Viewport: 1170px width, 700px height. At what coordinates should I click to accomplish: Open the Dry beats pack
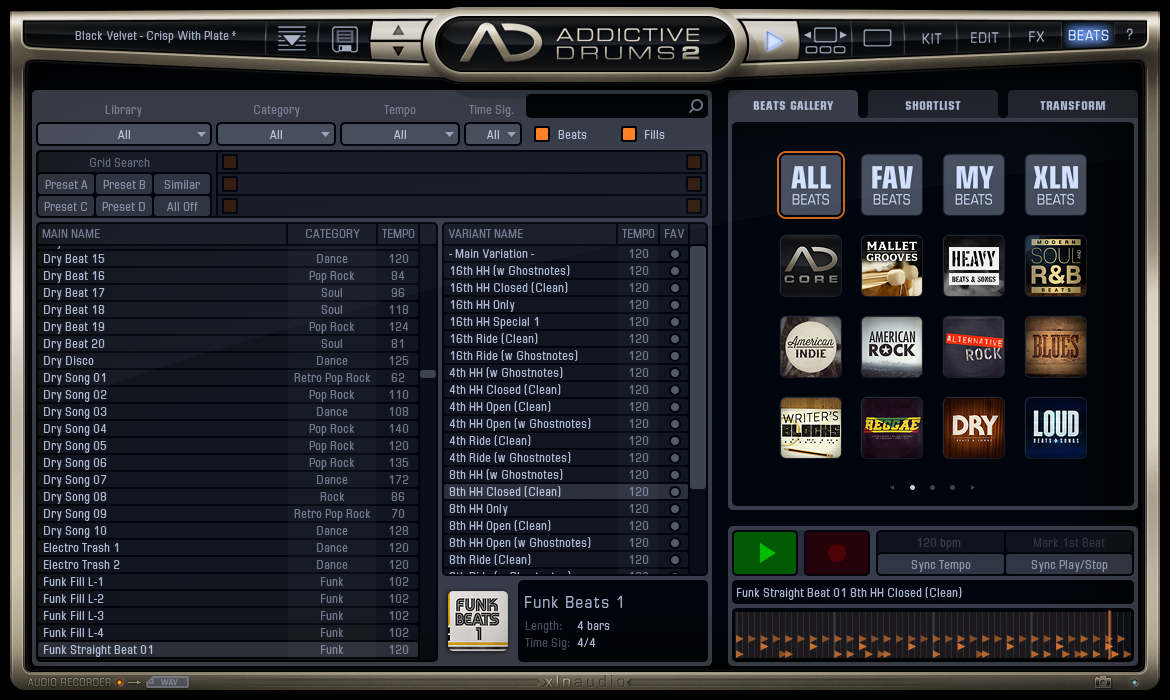[x=974, y=428]
